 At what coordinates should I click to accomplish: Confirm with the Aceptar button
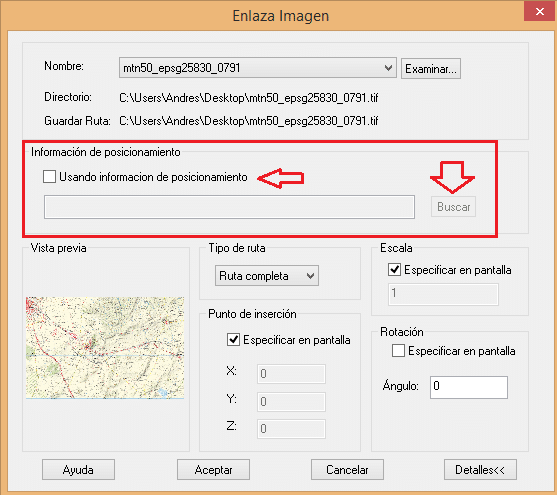click(213, 470)
